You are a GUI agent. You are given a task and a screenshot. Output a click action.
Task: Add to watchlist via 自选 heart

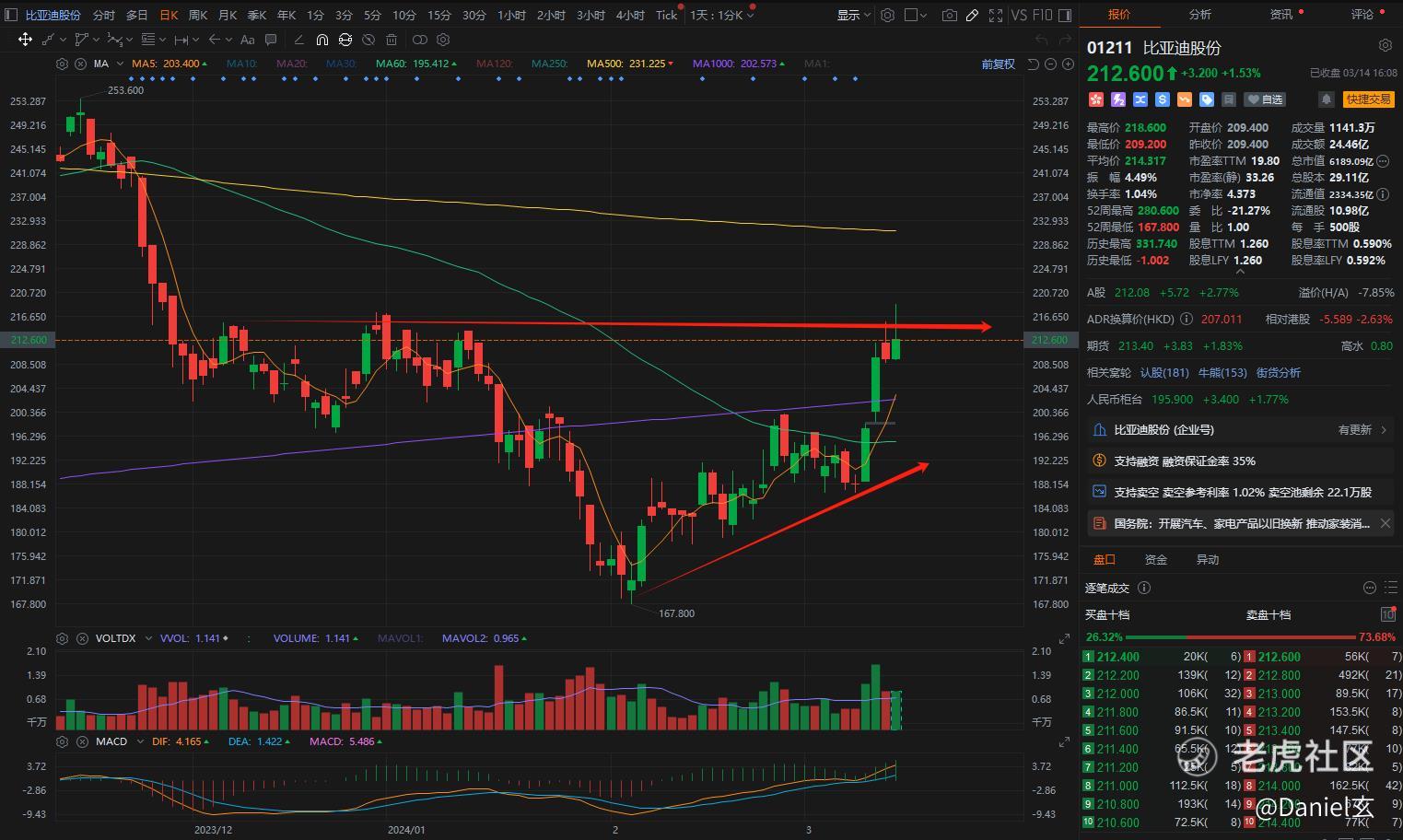(1265, 99)
